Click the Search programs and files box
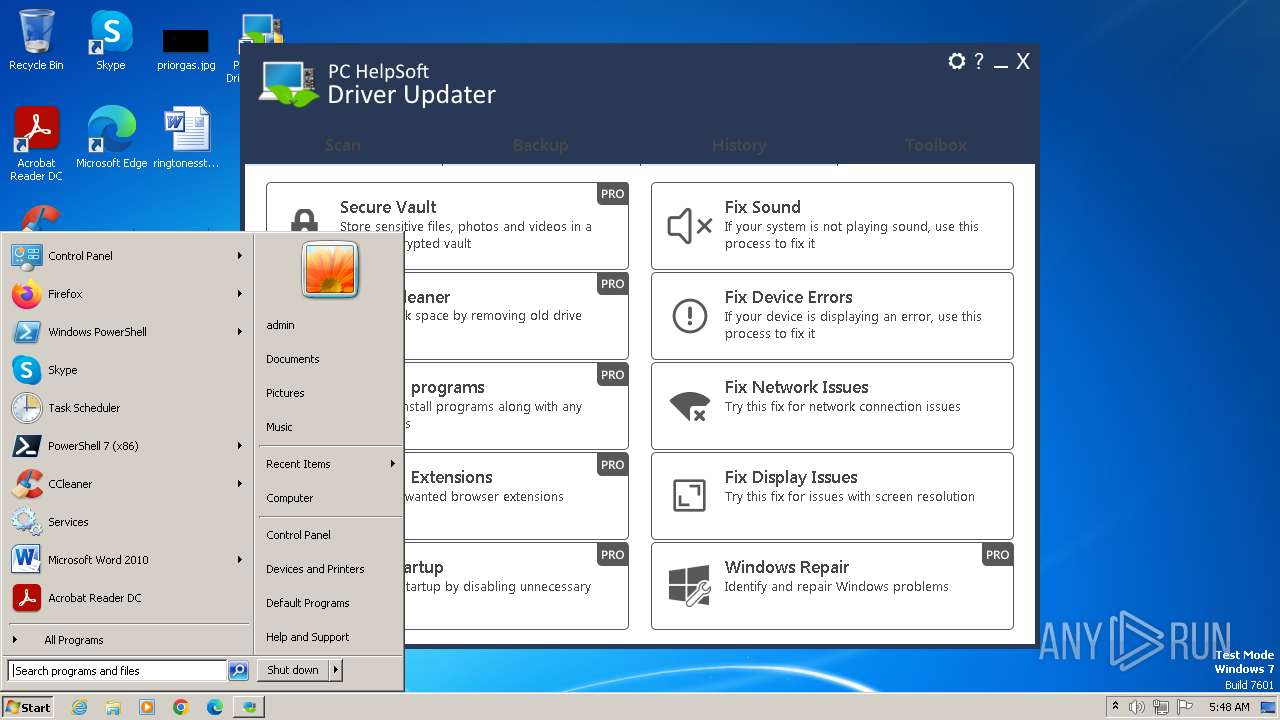1280x720 pixels. pyautogui.click(x=118, y=671)
